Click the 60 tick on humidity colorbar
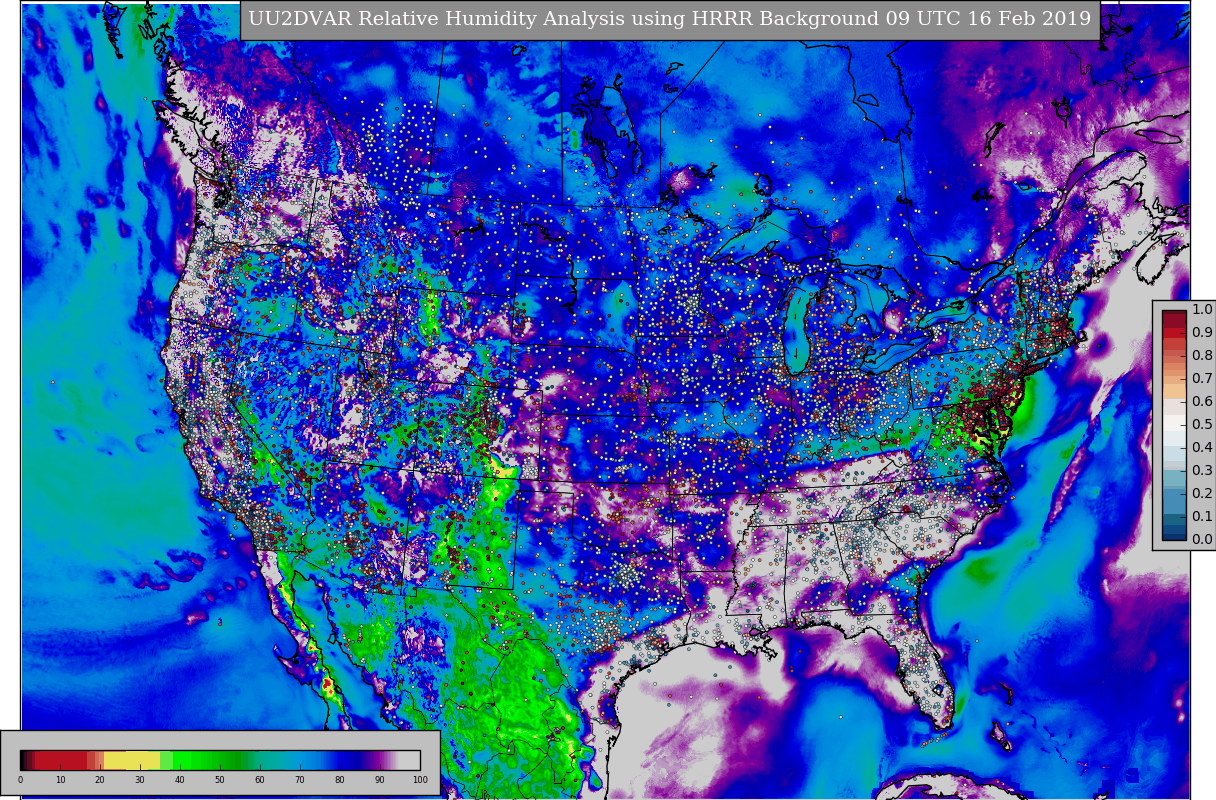Image resolution: width=1216 pixels, height=800 pixels. point(260,780)
